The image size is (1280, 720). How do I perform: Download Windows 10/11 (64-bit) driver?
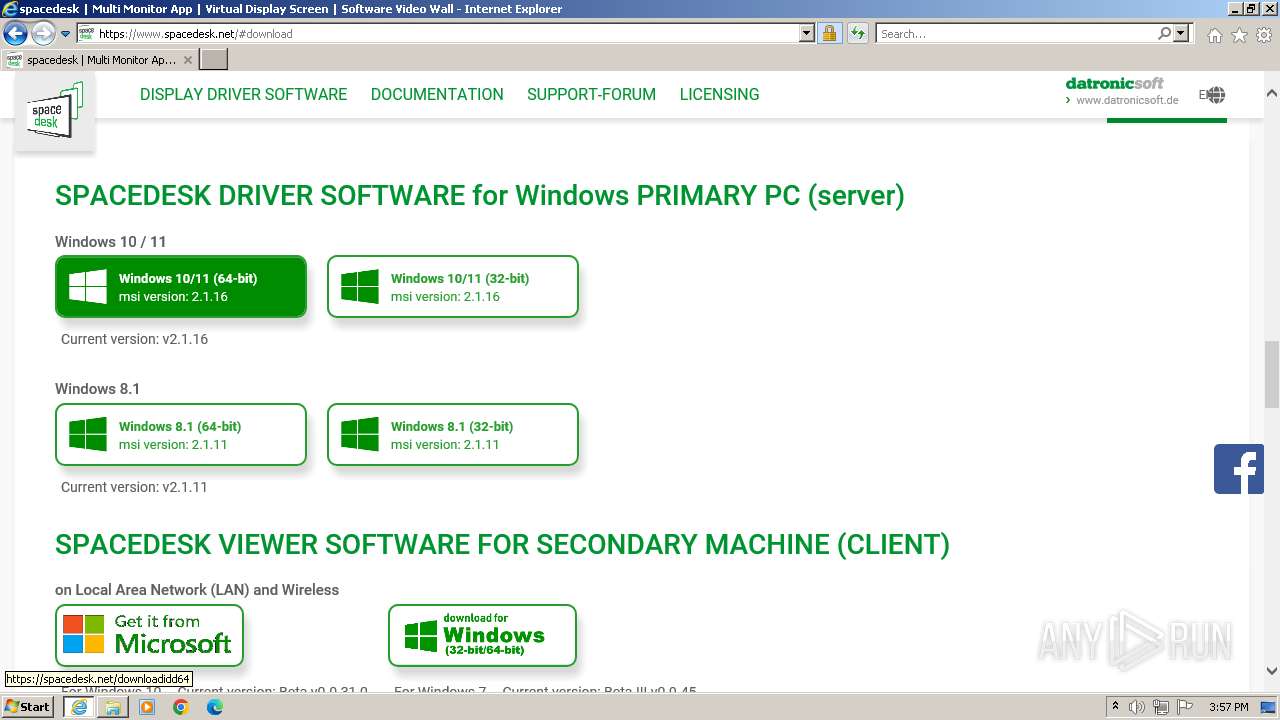[181, 287]
